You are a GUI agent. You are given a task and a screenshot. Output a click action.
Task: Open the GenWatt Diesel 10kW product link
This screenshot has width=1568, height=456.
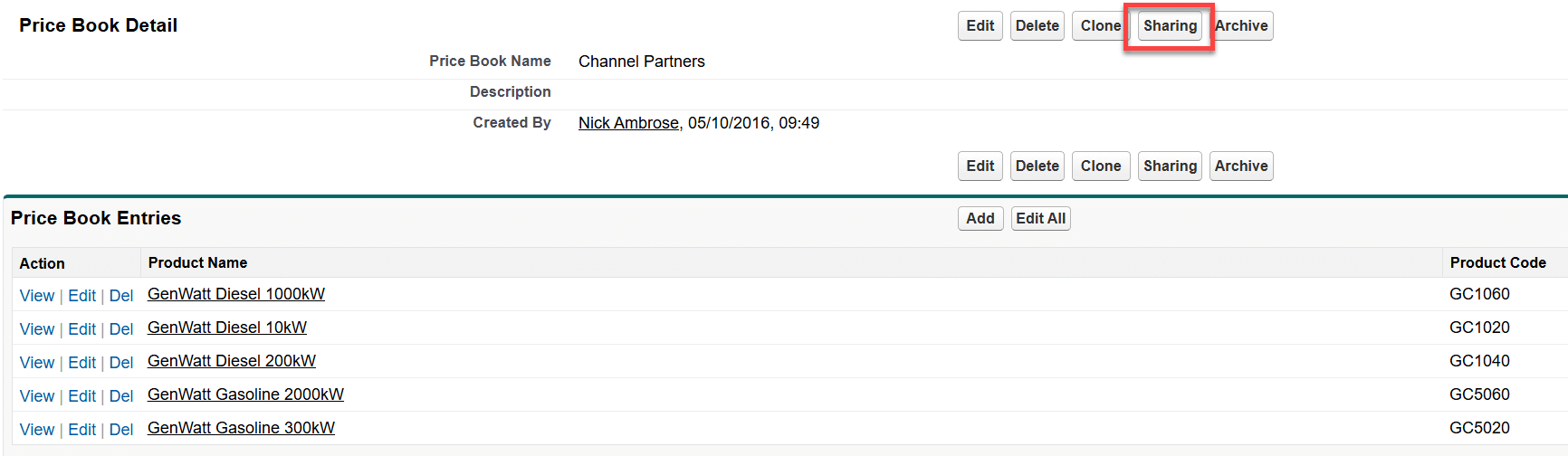(227, 328)
